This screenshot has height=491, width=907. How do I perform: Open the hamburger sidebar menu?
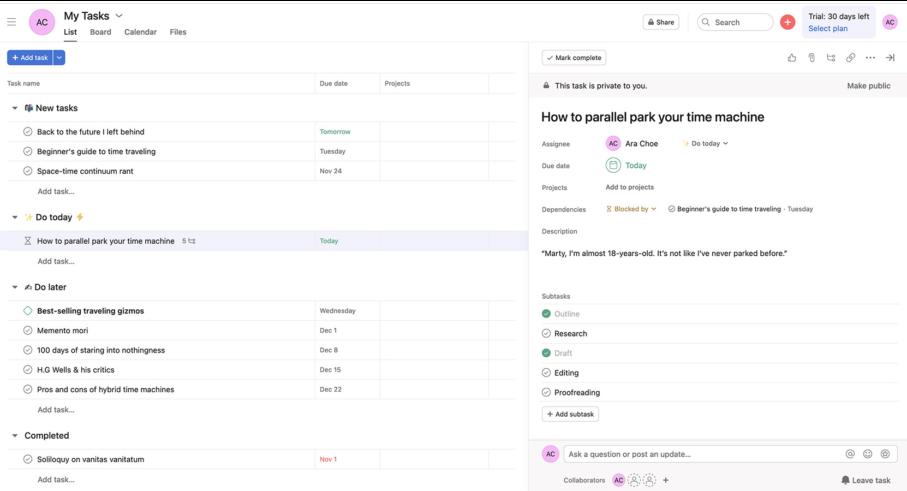point(12,22)
